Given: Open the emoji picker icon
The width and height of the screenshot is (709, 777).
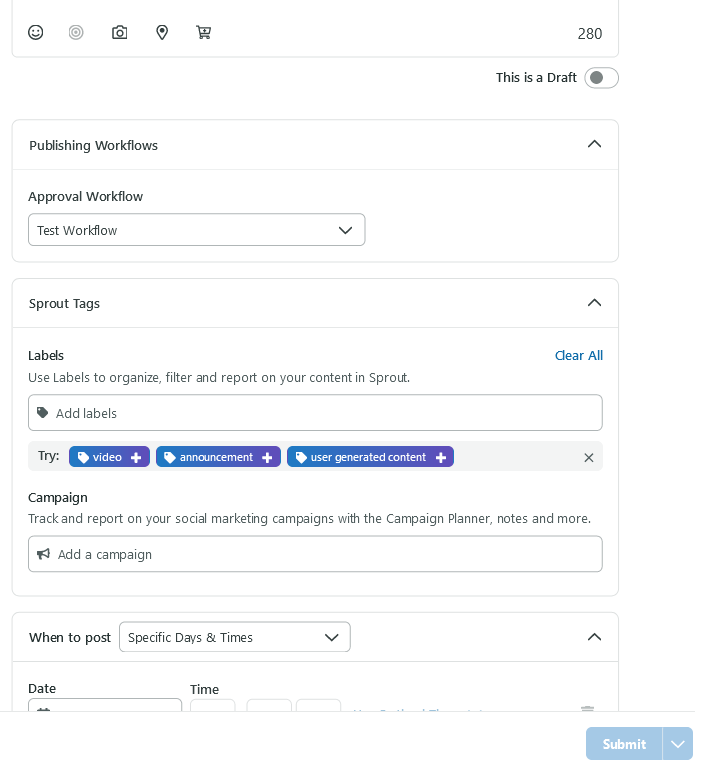Looking at the screenshot, I should pyautogui.click(x=36, y=32).
